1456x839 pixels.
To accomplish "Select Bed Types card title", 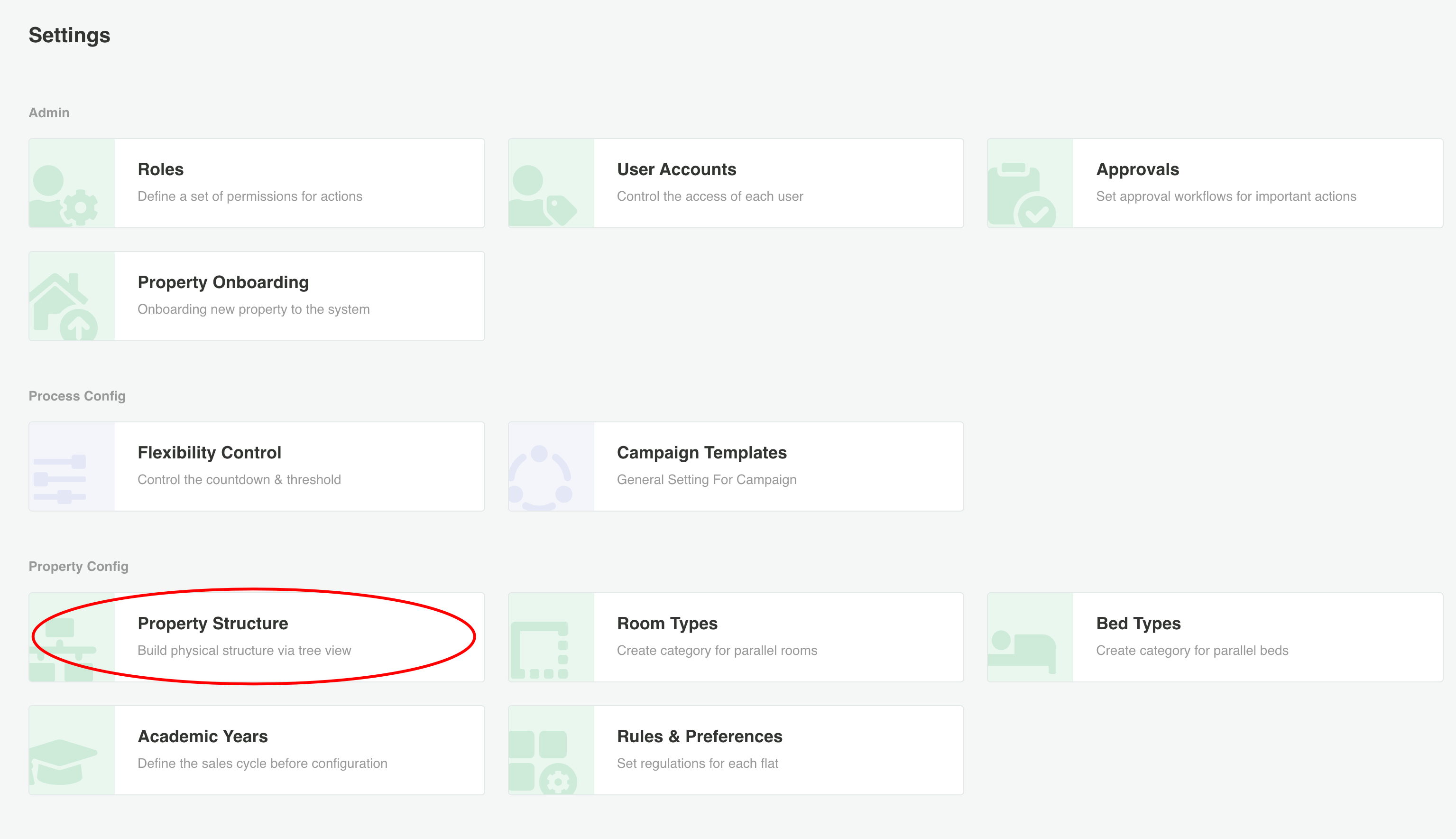I will click(1138, 624).
